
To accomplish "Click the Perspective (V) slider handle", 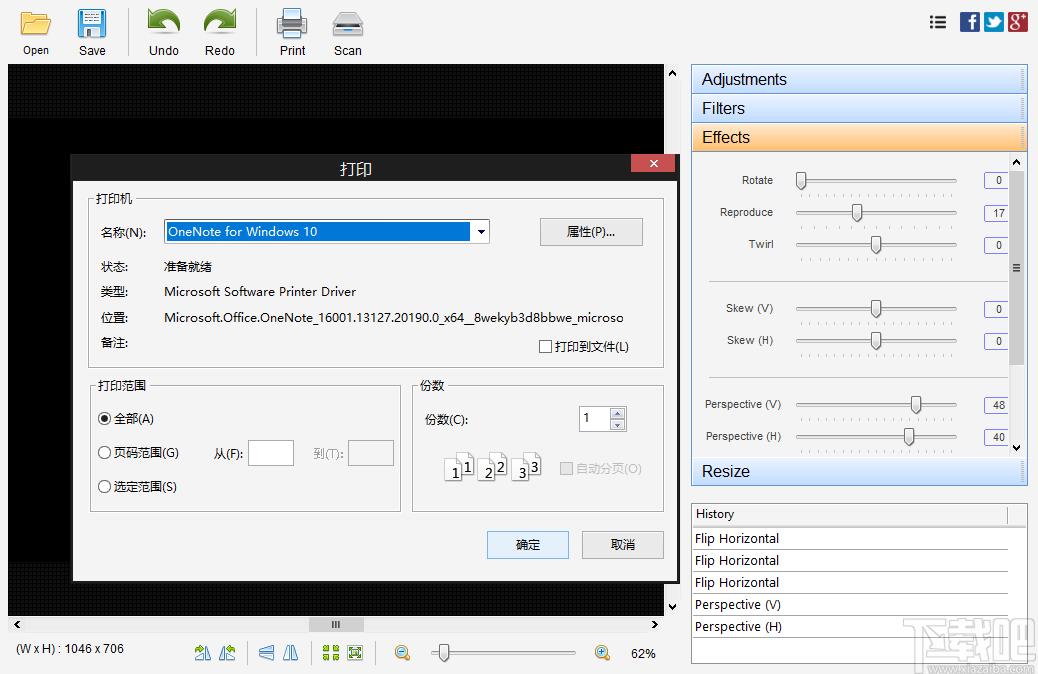I will pyautogui.click(x=916, y=405).
